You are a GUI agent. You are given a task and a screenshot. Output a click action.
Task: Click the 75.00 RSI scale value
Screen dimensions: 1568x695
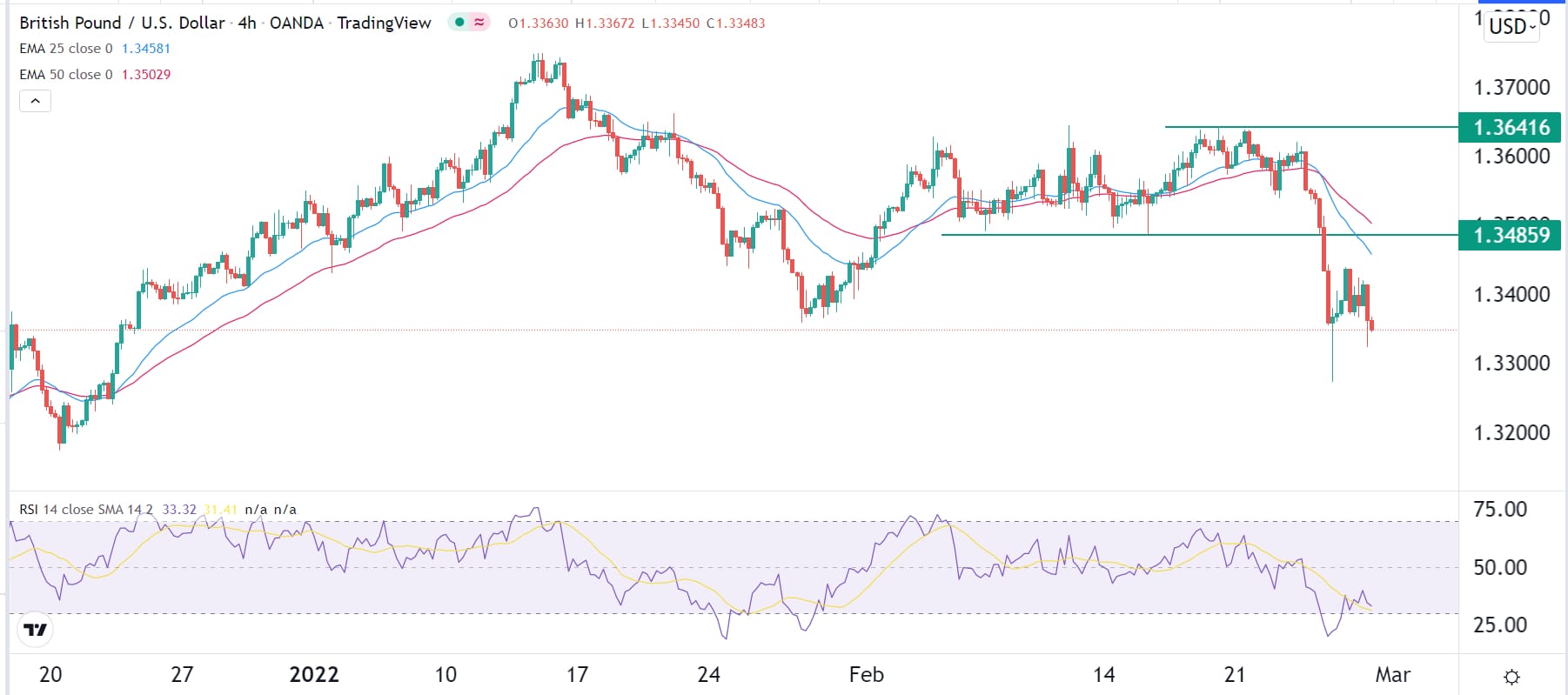tap(1500, 510)
